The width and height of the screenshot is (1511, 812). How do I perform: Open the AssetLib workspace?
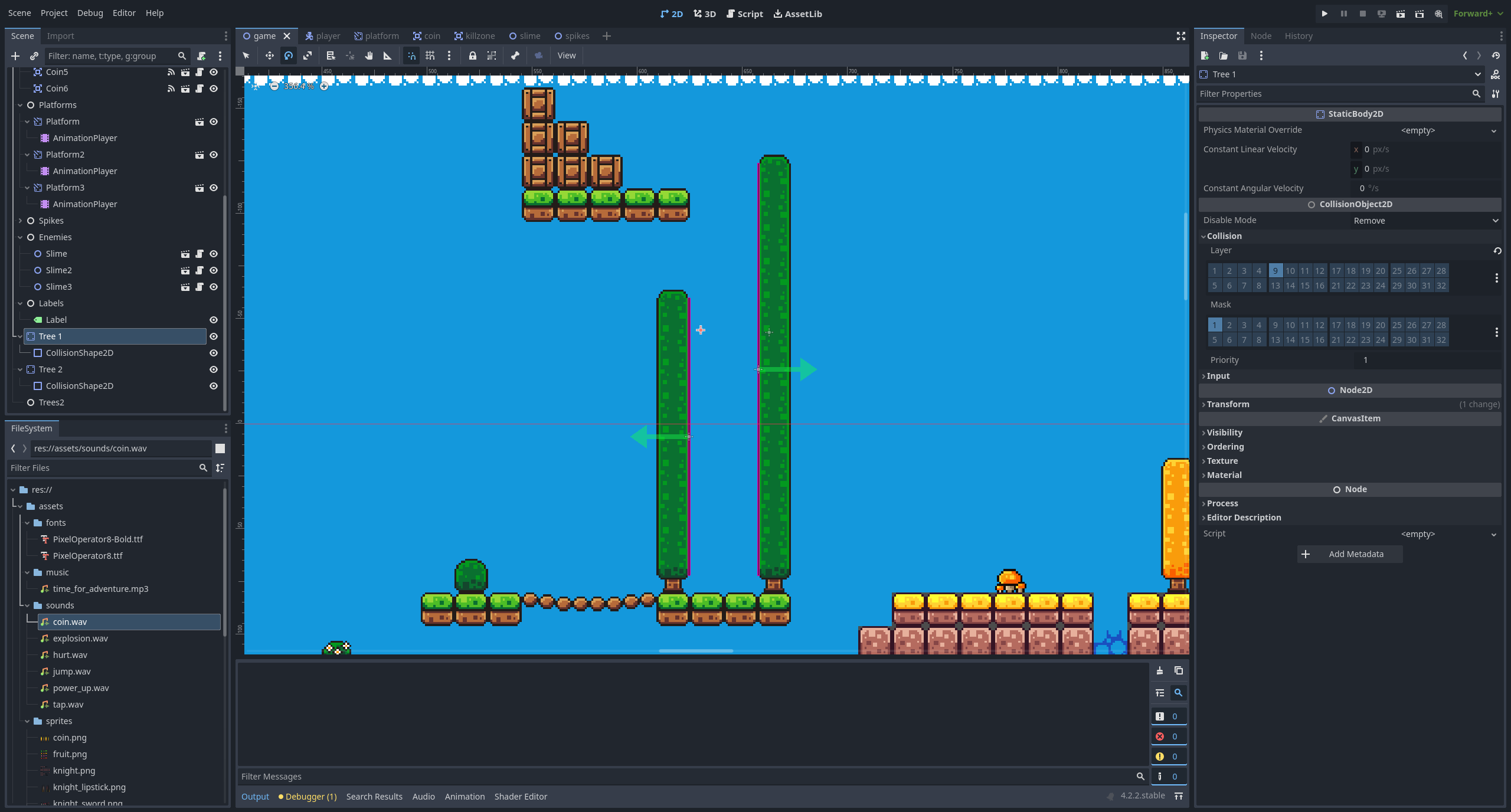(797, 14)
